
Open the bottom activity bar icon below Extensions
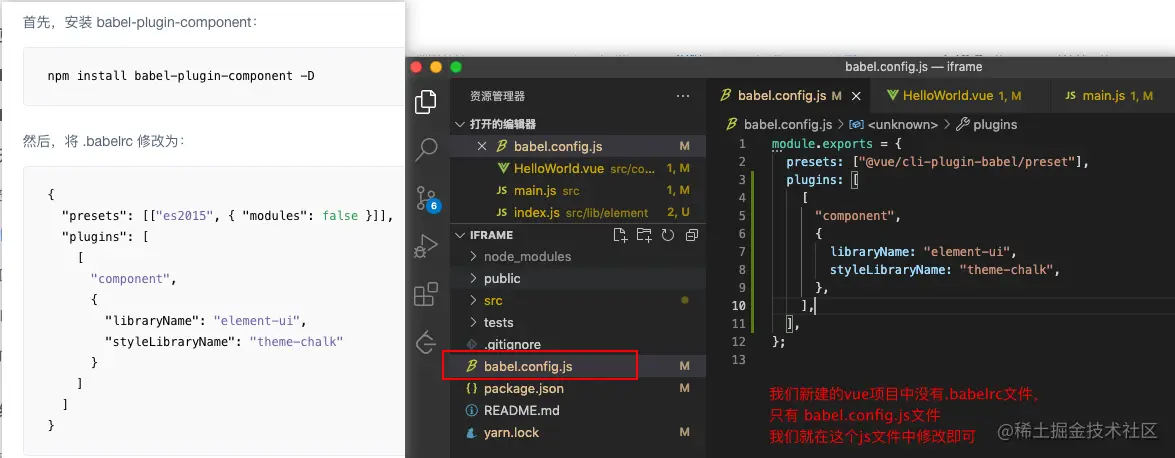tap(426, 342)
